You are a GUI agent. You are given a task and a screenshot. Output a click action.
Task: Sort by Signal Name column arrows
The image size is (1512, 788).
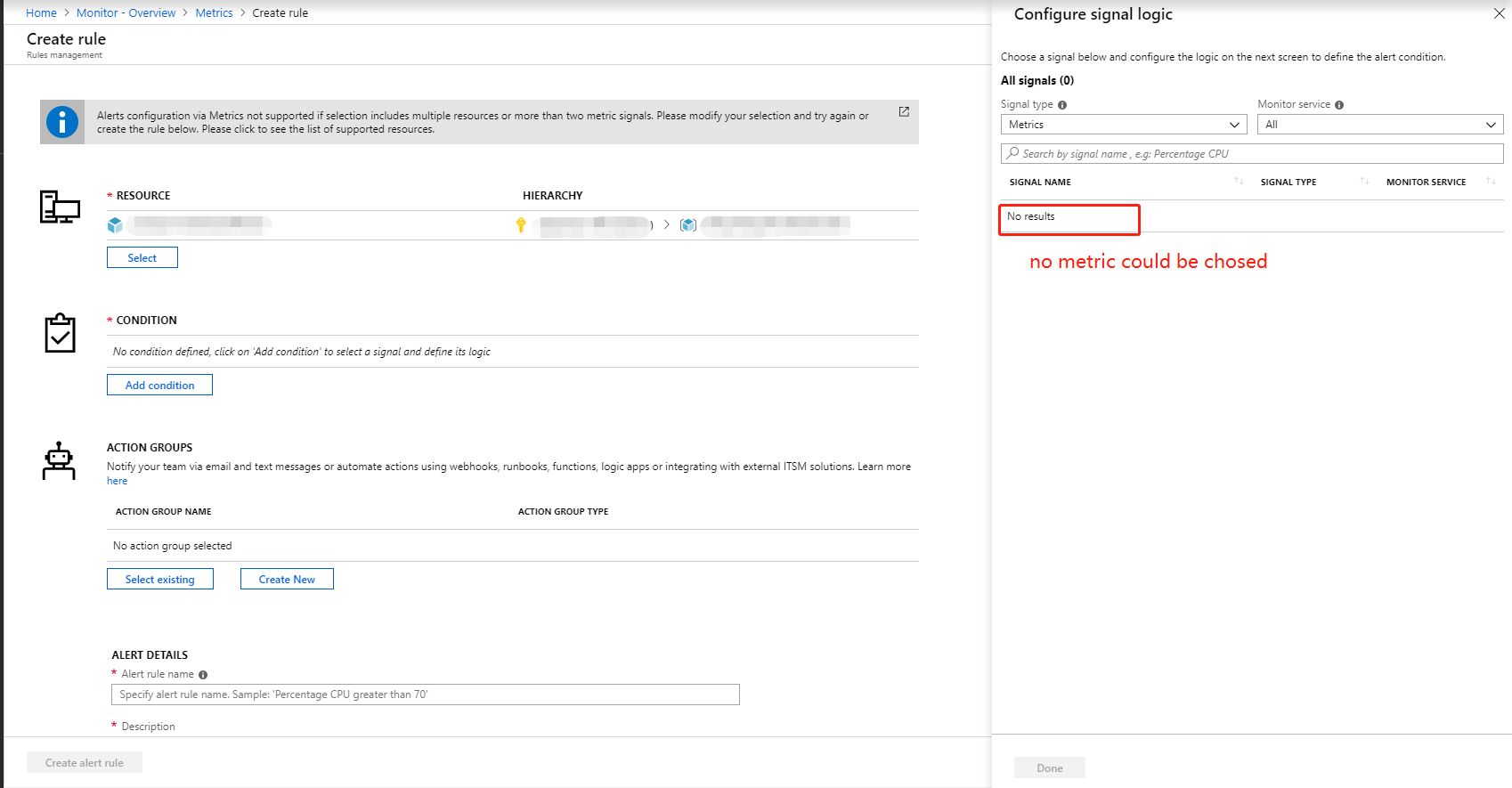coord(1239,182)
